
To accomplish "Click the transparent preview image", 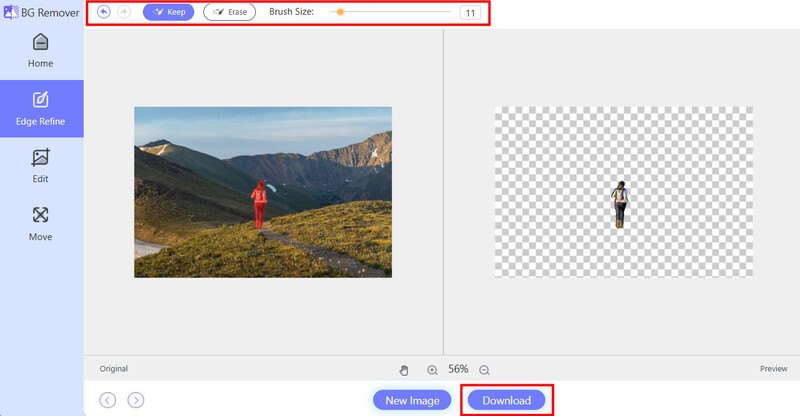I will pyautogui.click(x=623, y=192).
